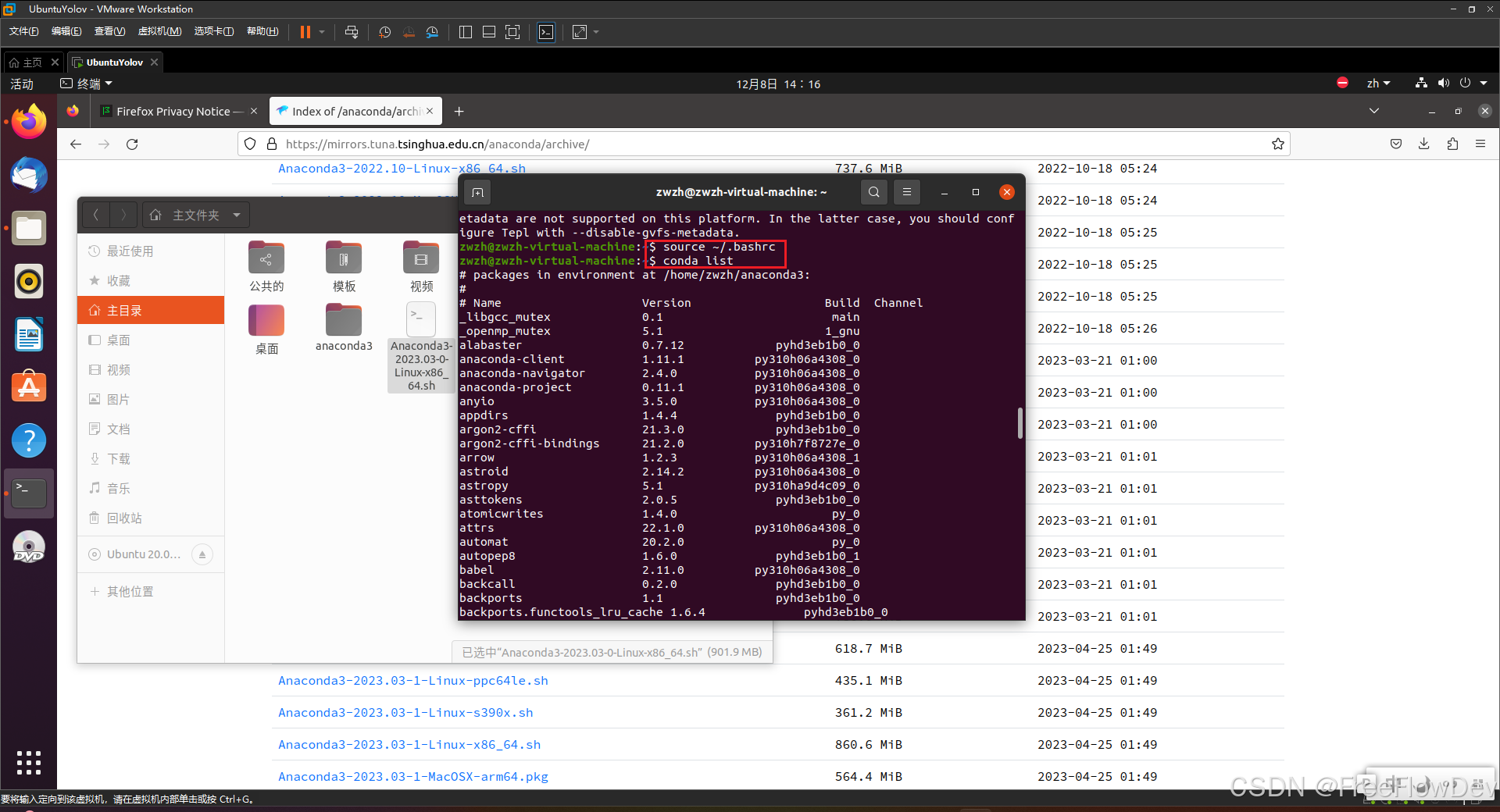This screenshot has width=1500, height=812.
Task: Open Show Applications grid in dock
Action: (28, 763)
